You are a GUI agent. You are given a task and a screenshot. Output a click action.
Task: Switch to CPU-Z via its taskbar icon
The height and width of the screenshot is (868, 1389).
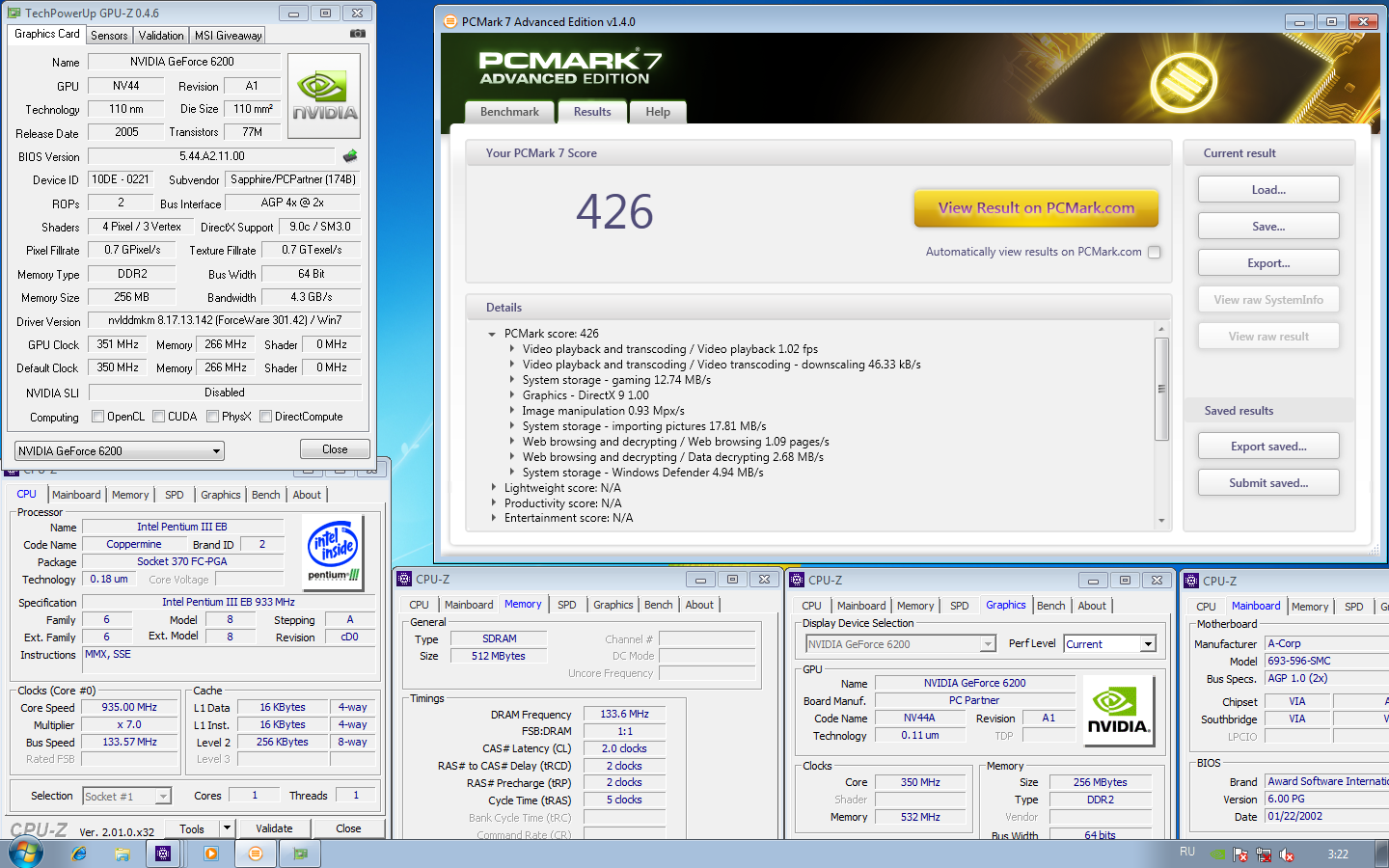(x=163, y=854)
